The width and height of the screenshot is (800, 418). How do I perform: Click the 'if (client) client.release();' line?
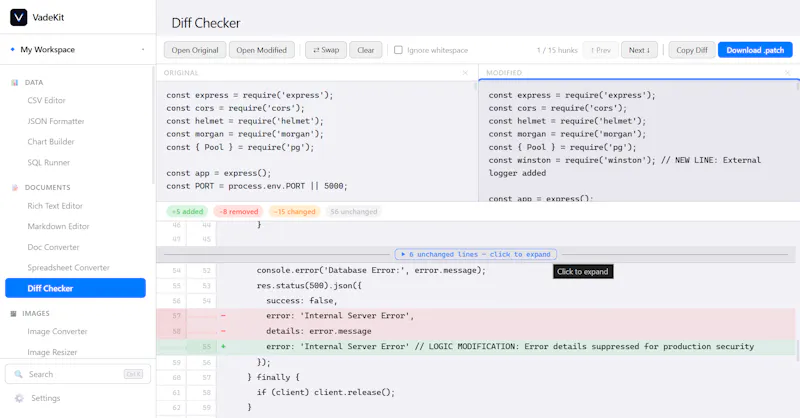[x=326, y=392]
